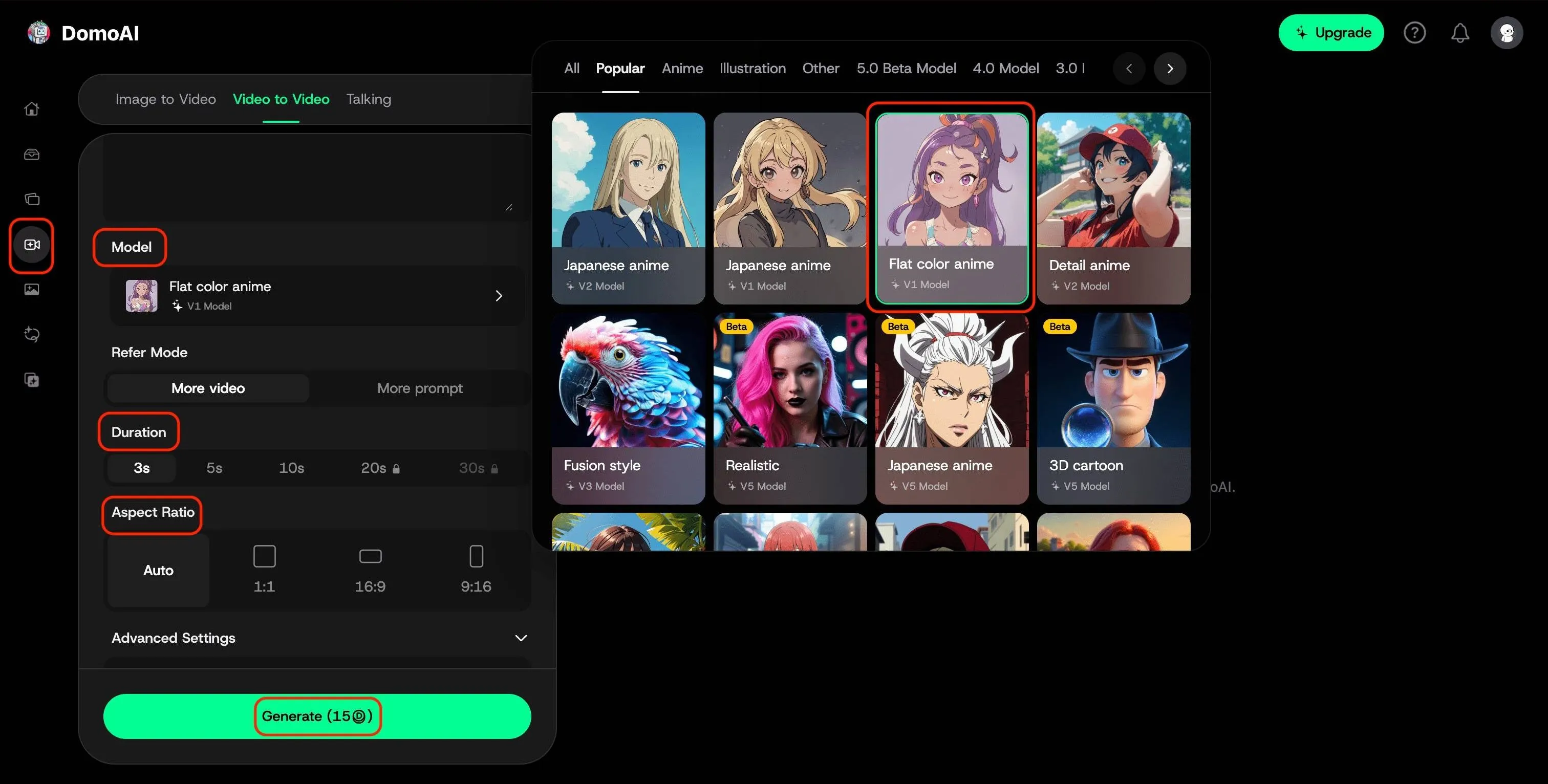Switch refer mode to More prompt
1548x784 pixels.
tap(419, 388)
